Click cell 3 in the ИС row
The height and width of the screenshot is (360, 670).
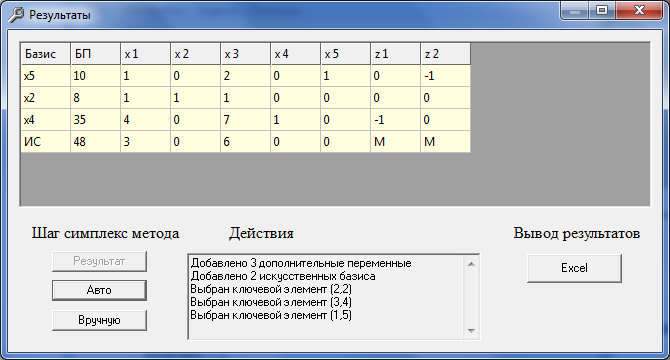145,142
